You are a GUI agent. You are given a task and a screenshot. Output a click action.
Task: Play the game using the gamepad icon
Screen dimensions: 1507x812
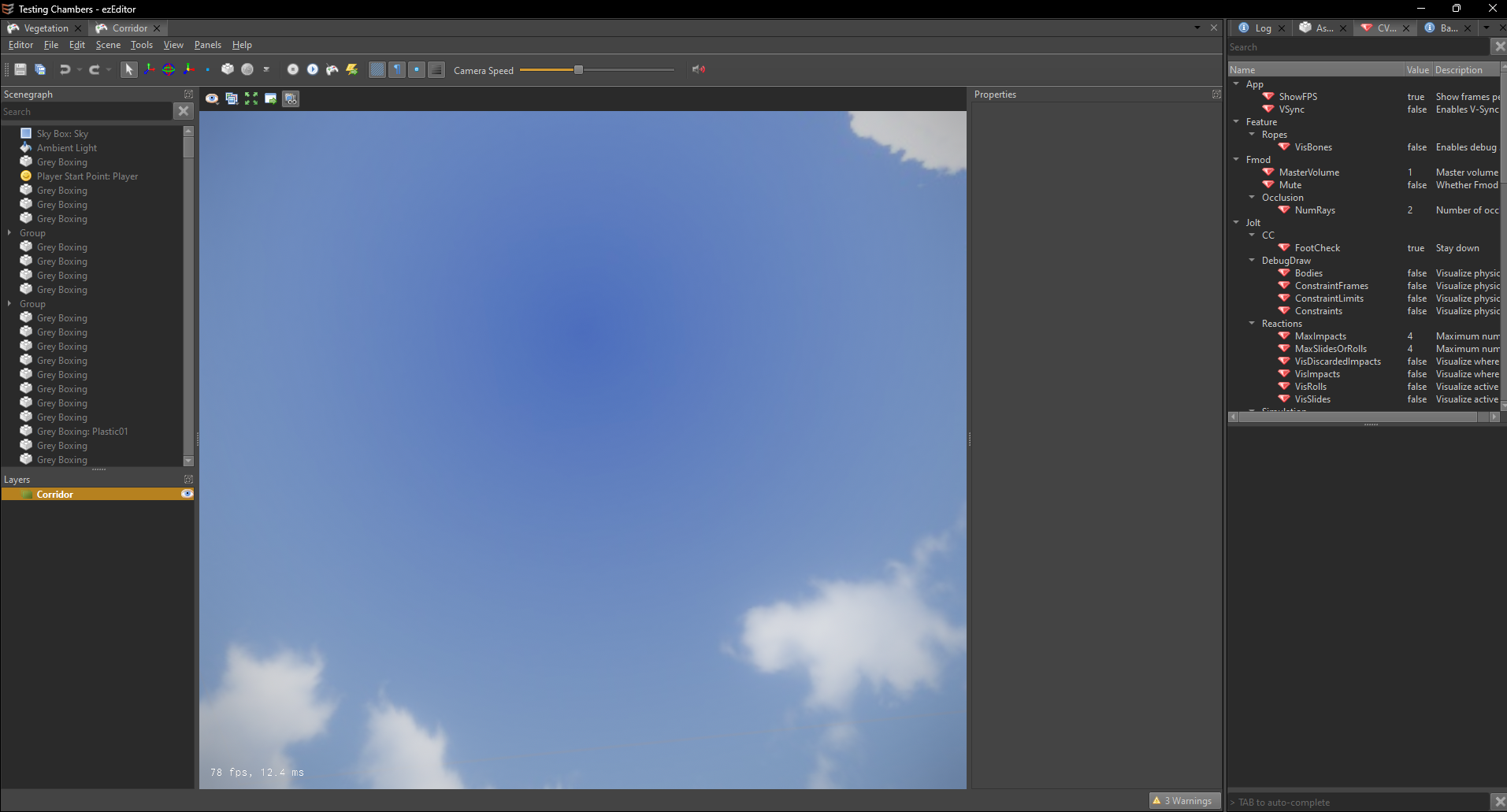tap(332, 69)
